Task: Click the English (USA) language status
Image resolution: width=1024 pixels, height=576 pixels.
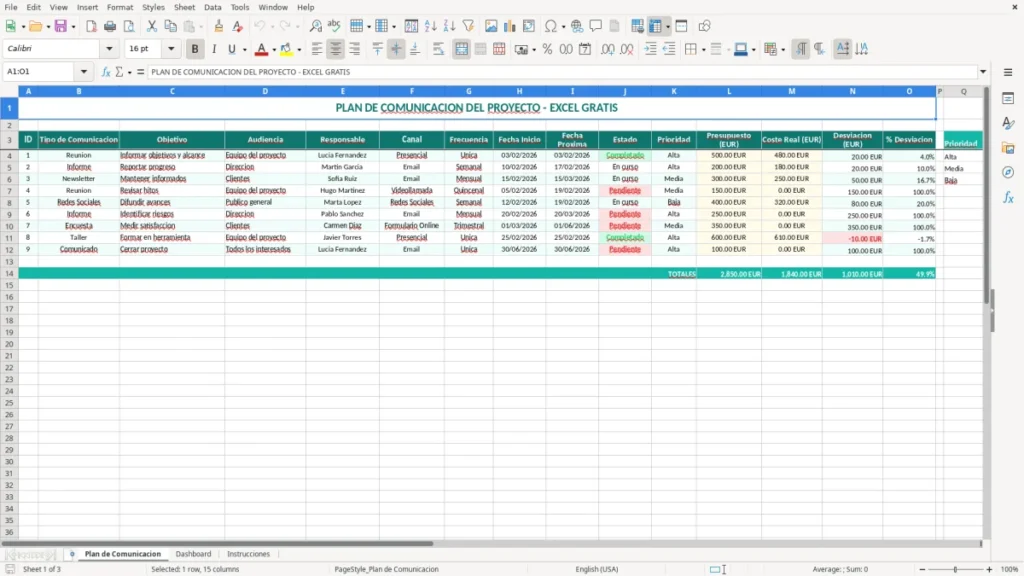Action: [597, 569]
